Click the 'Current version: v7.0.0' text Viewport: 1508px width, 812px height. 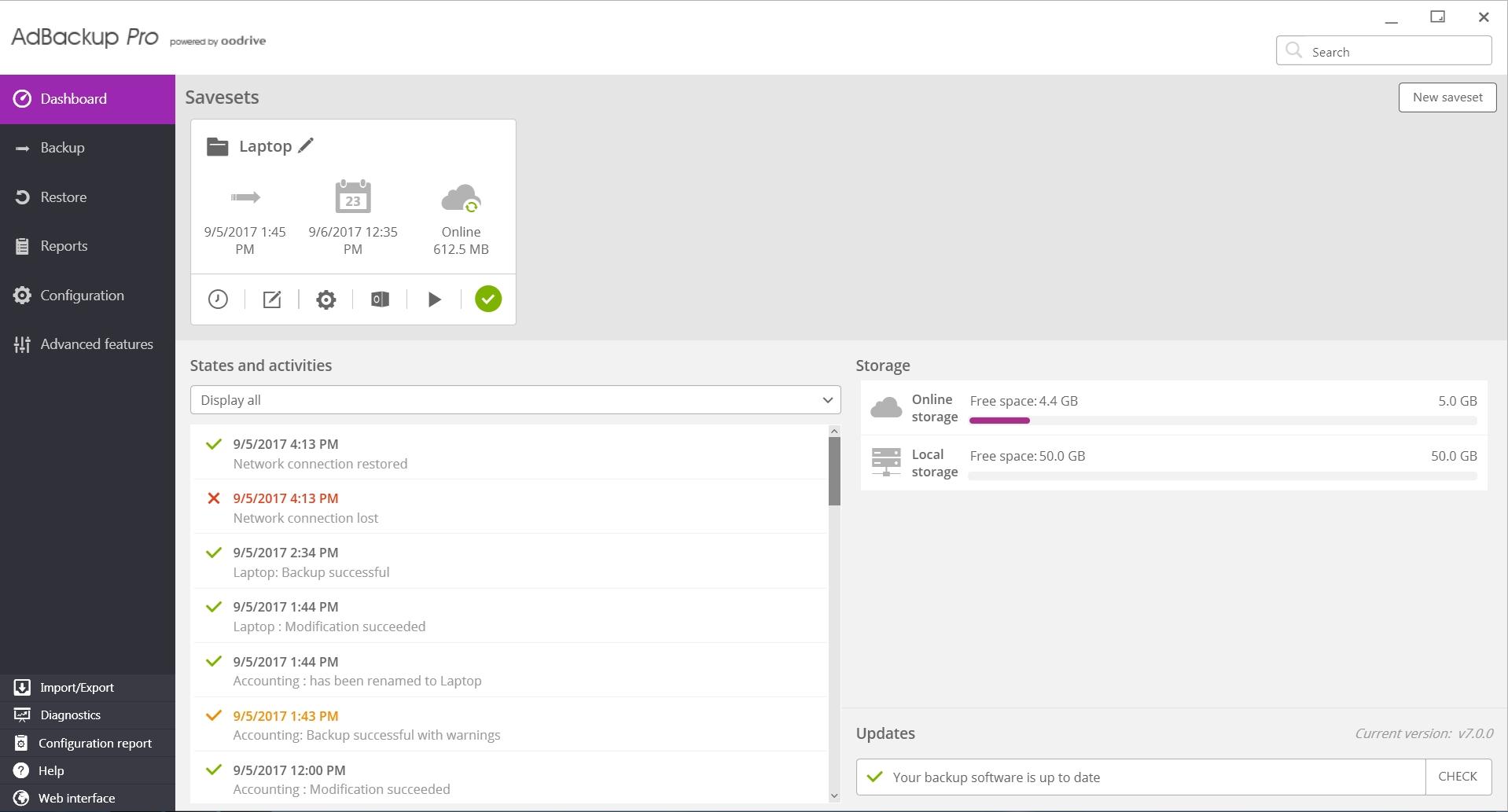coord(1424,733)
